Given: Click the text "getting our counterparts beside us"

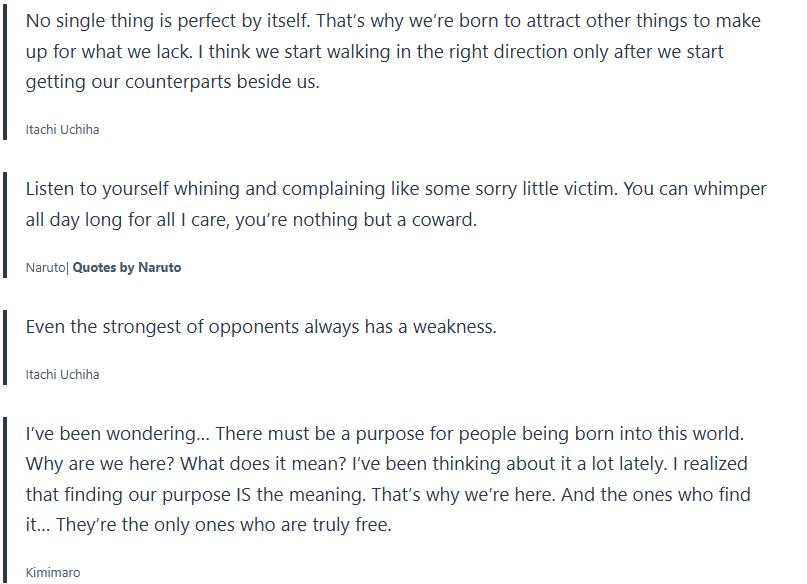Looking at the screenshot, I should pos(172,82).
